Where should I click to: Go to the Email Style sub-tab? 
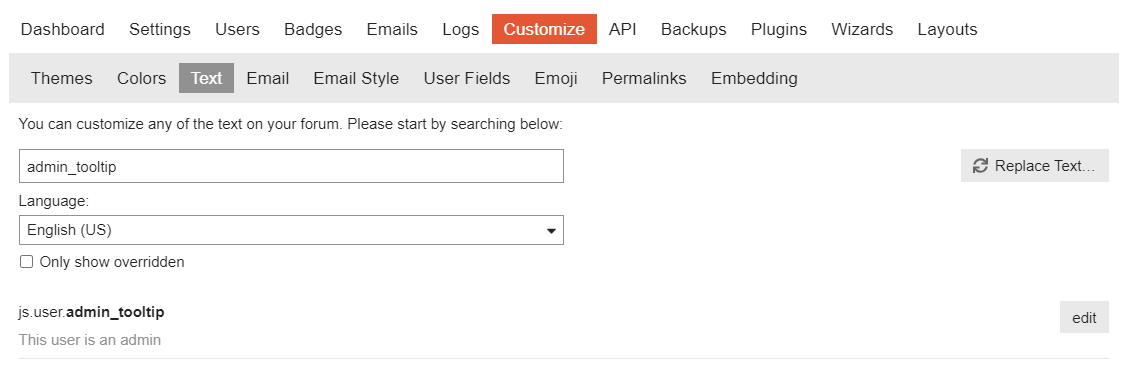click(x=356, y=78)
